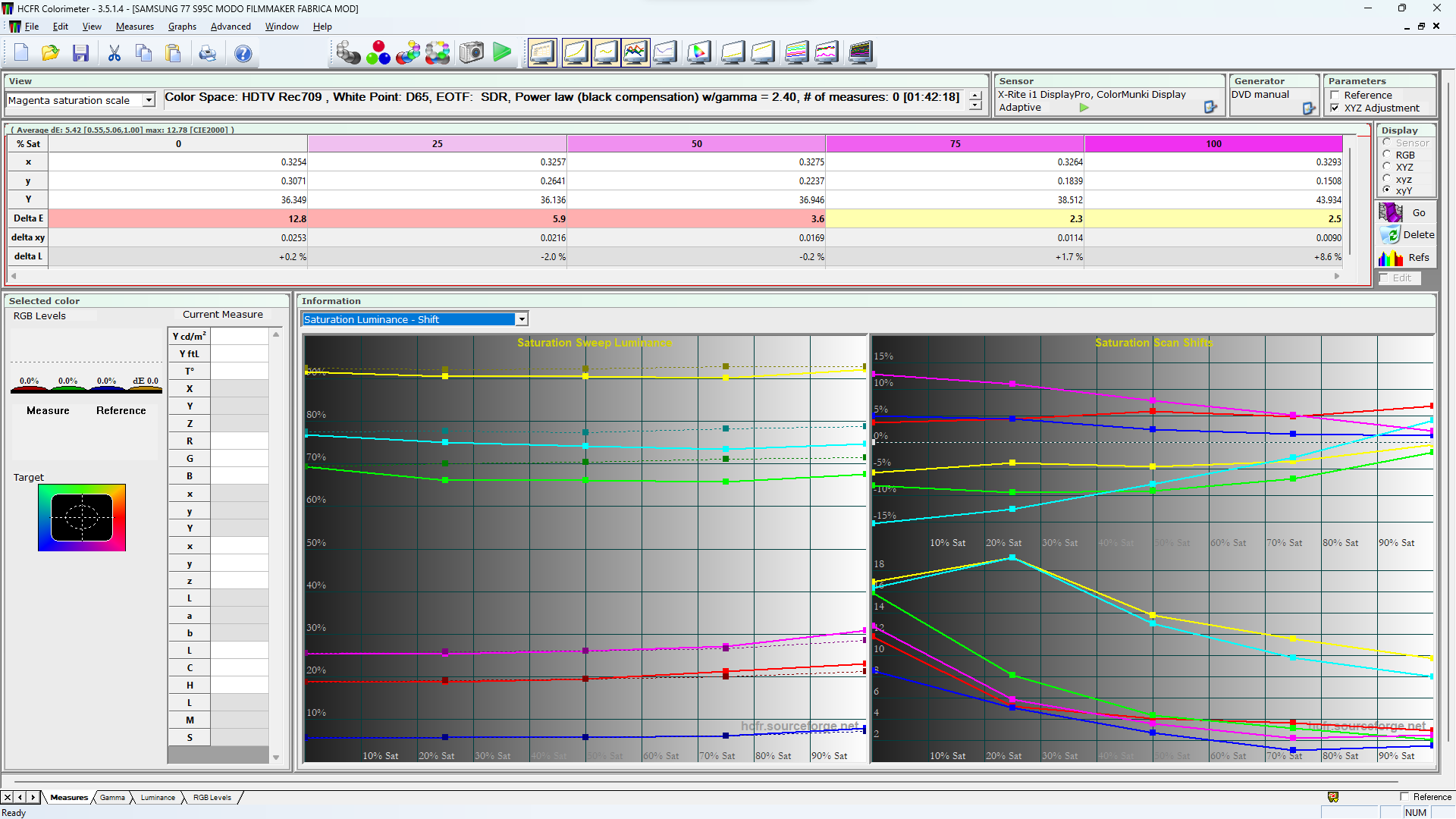Open the Window menu

click(281, 27)
